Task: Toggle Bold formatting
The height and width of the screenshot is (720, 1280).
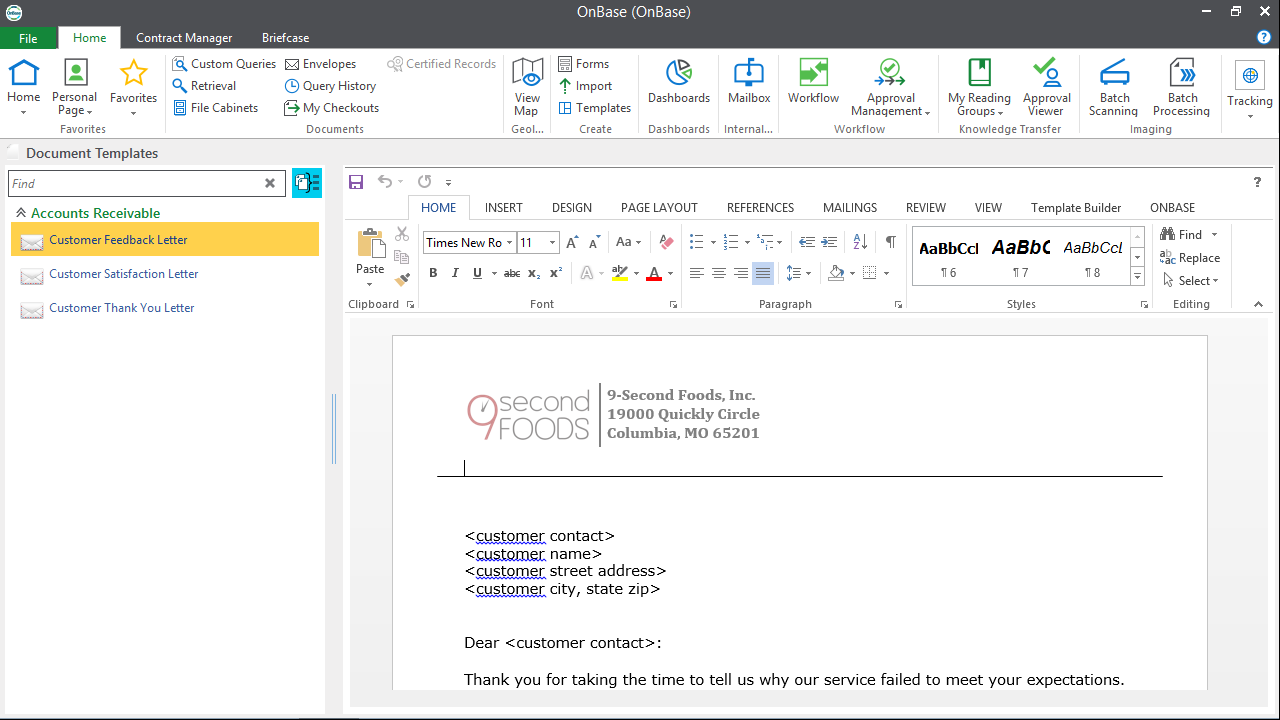Action: 433,273
